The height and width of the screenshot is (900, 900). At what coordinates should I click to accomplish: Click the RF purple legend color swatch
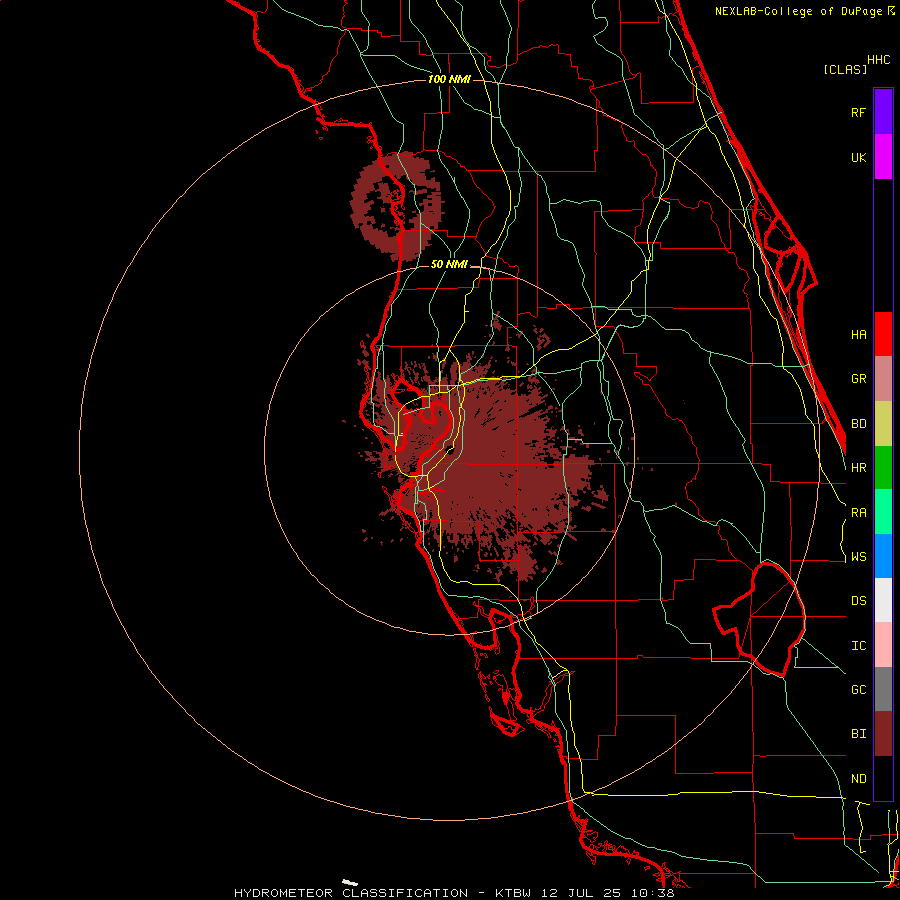click(883, 112)
